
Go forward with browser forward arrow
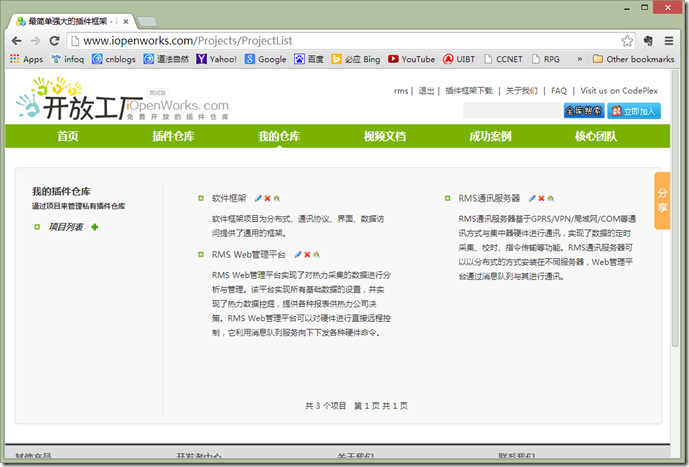click(x=35, y=41)
